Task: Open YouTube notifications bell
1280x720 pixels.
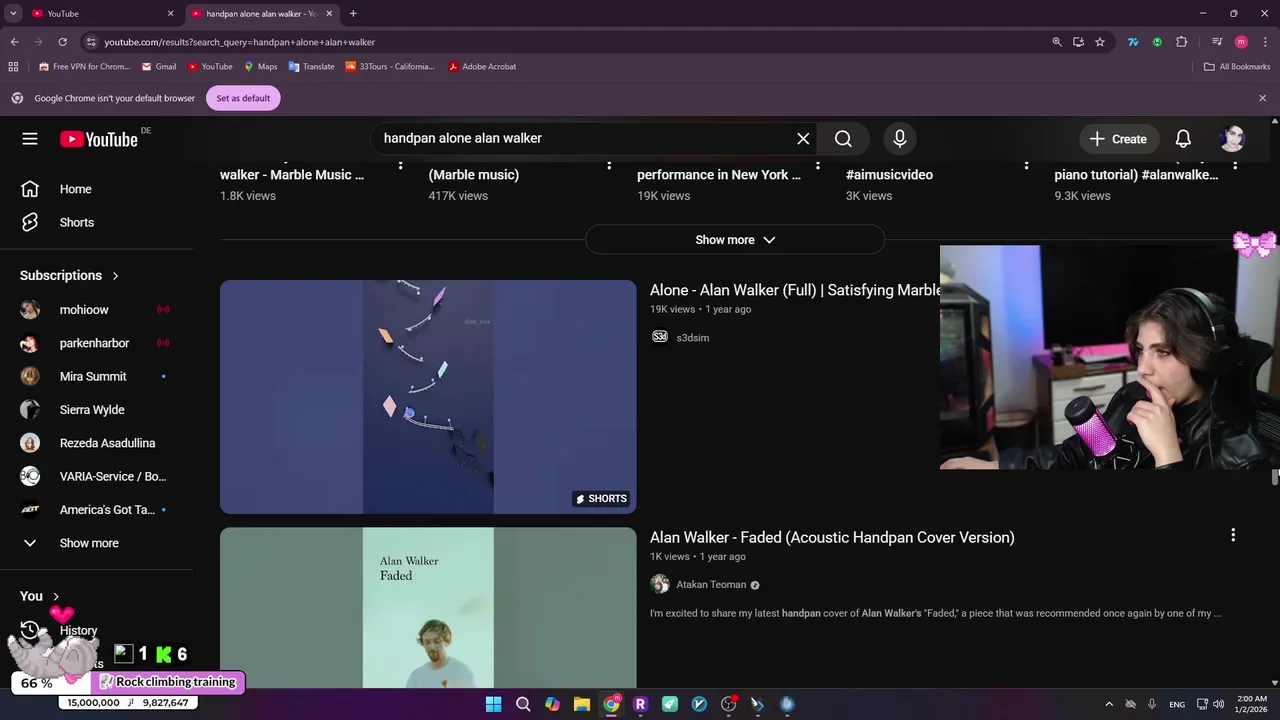Action: pos(1183,139)
